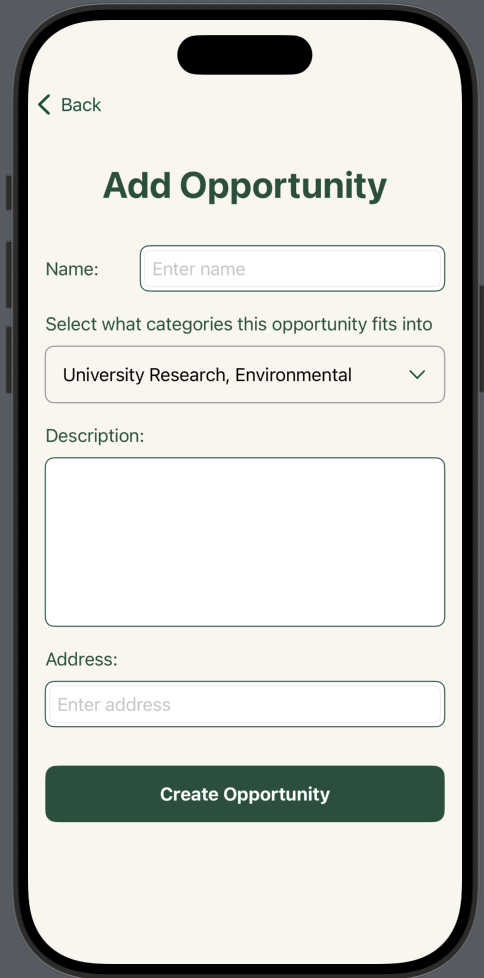Tap the back chevron arrow icon
Viewport: 484px width, 978px height.
[x=44, y=105]
